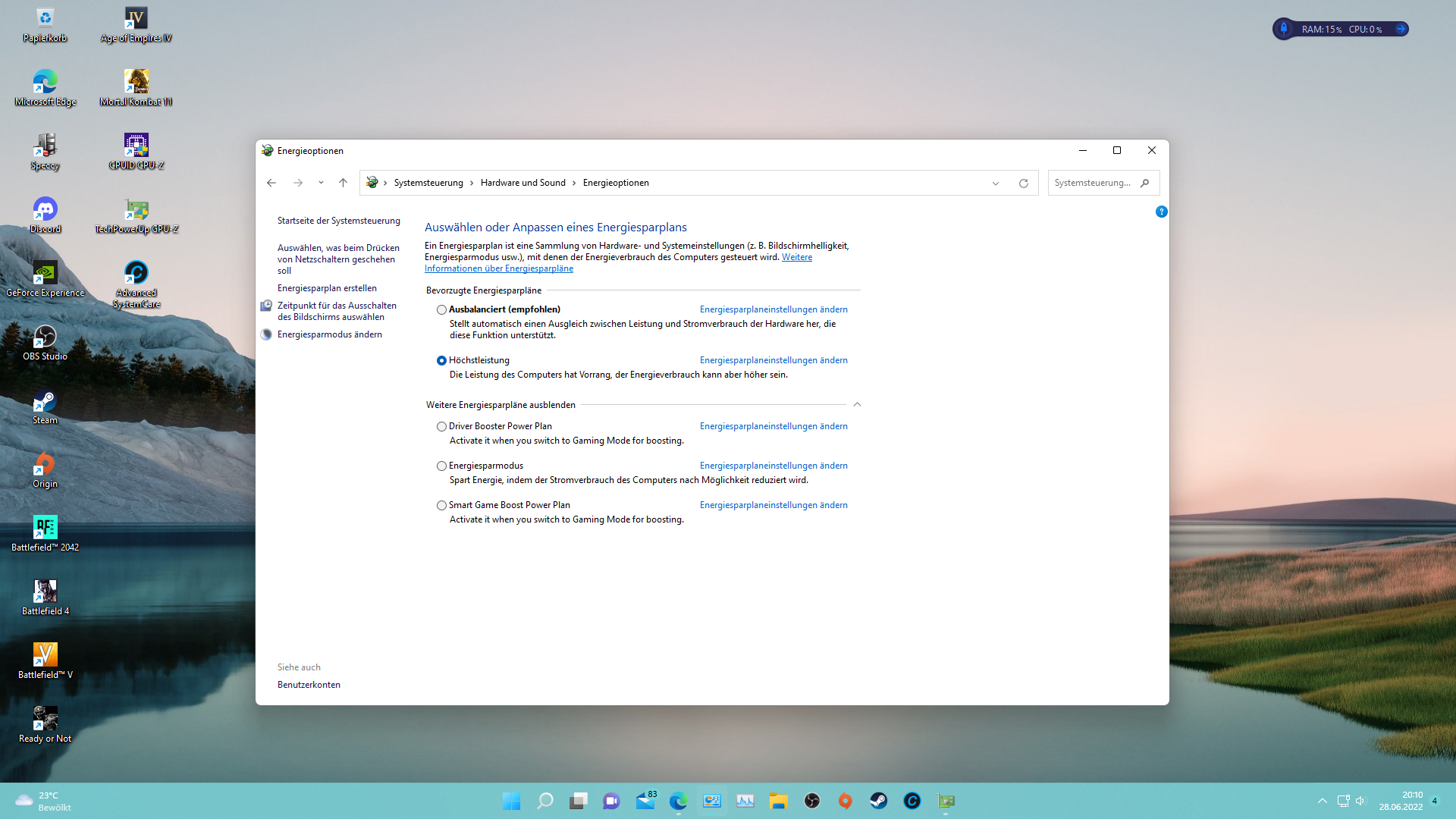The image size is (1456, 819).
Task: Select Driver Booster Power Plan radio button
Action: point(441,427)
